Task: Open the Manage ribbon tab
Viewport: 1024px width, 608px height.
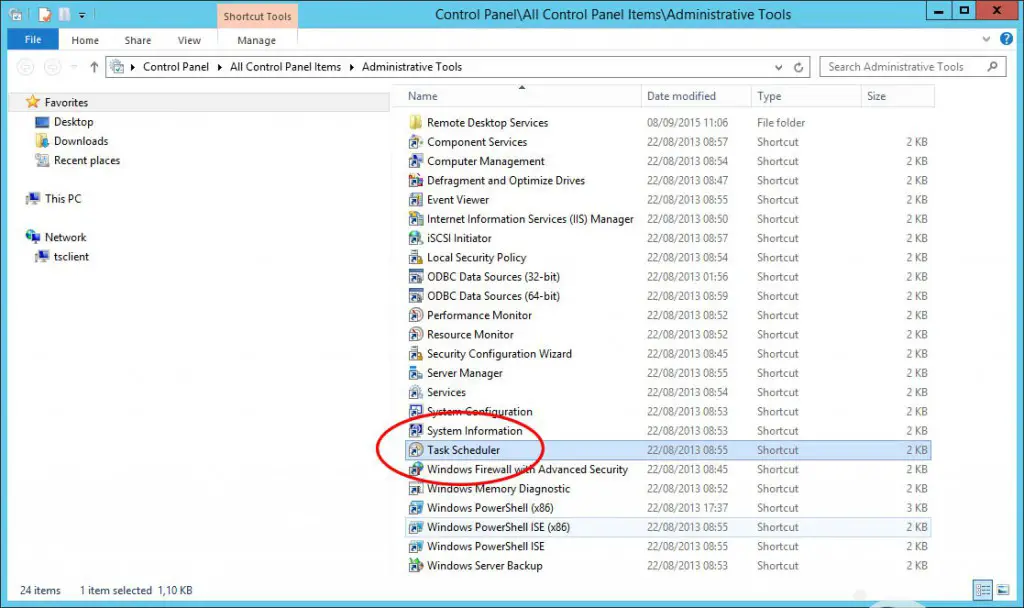Action: (257, 40)
